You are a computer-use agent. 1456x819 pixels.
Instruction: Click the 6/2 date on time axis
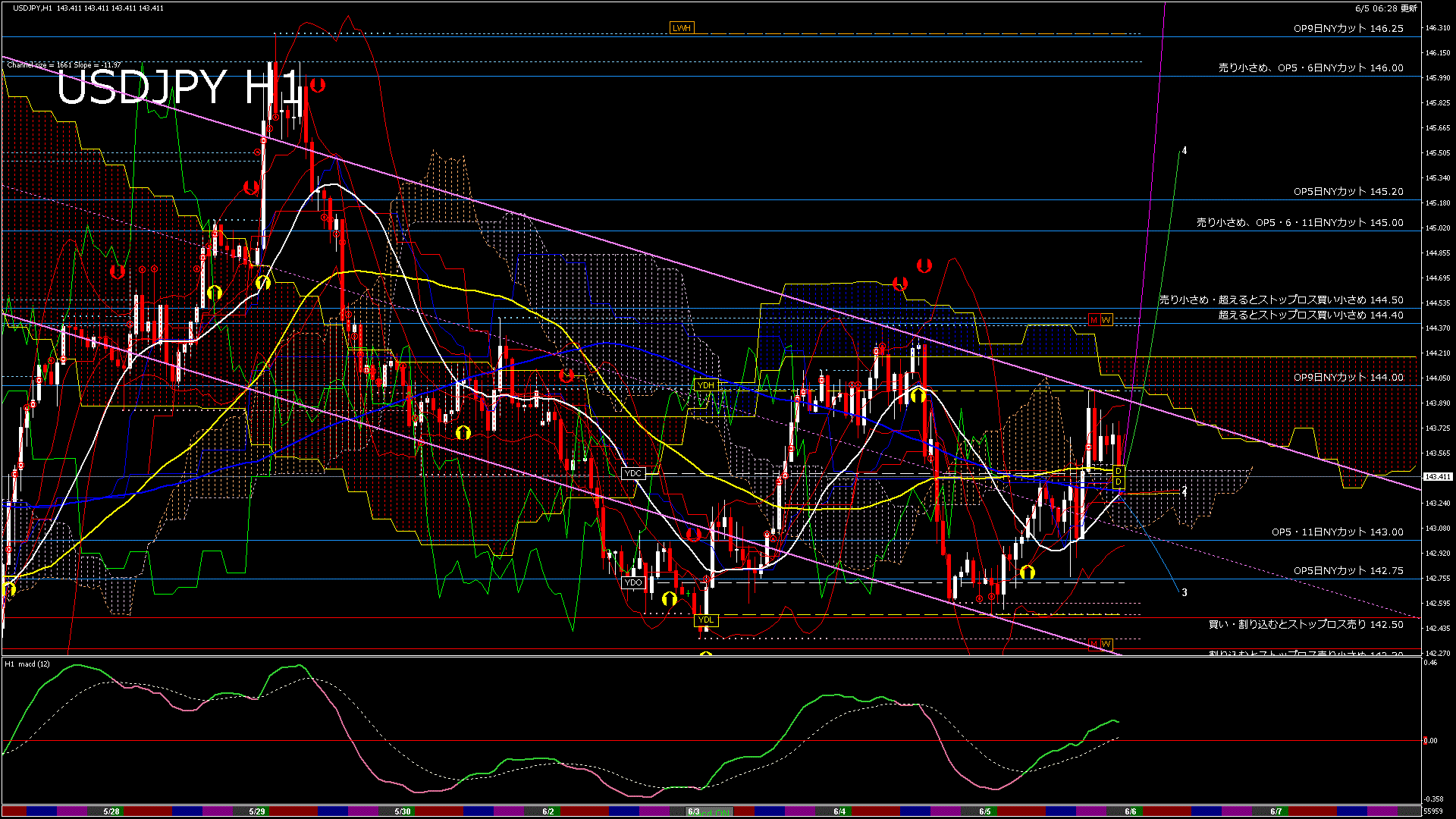[548, 811]
